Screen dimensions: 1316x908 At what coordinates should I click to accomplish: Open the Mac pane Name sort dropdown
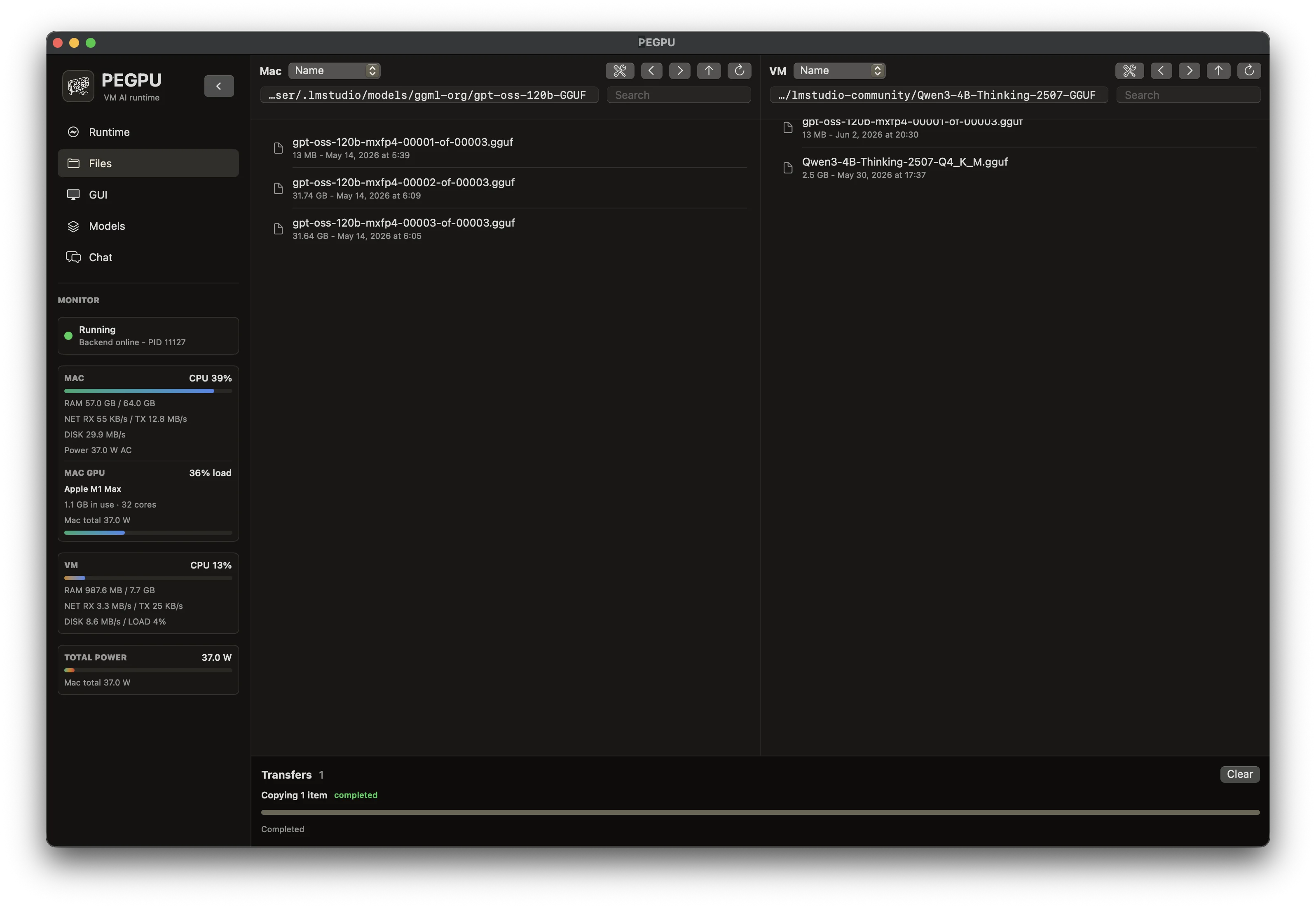point(335,70)
